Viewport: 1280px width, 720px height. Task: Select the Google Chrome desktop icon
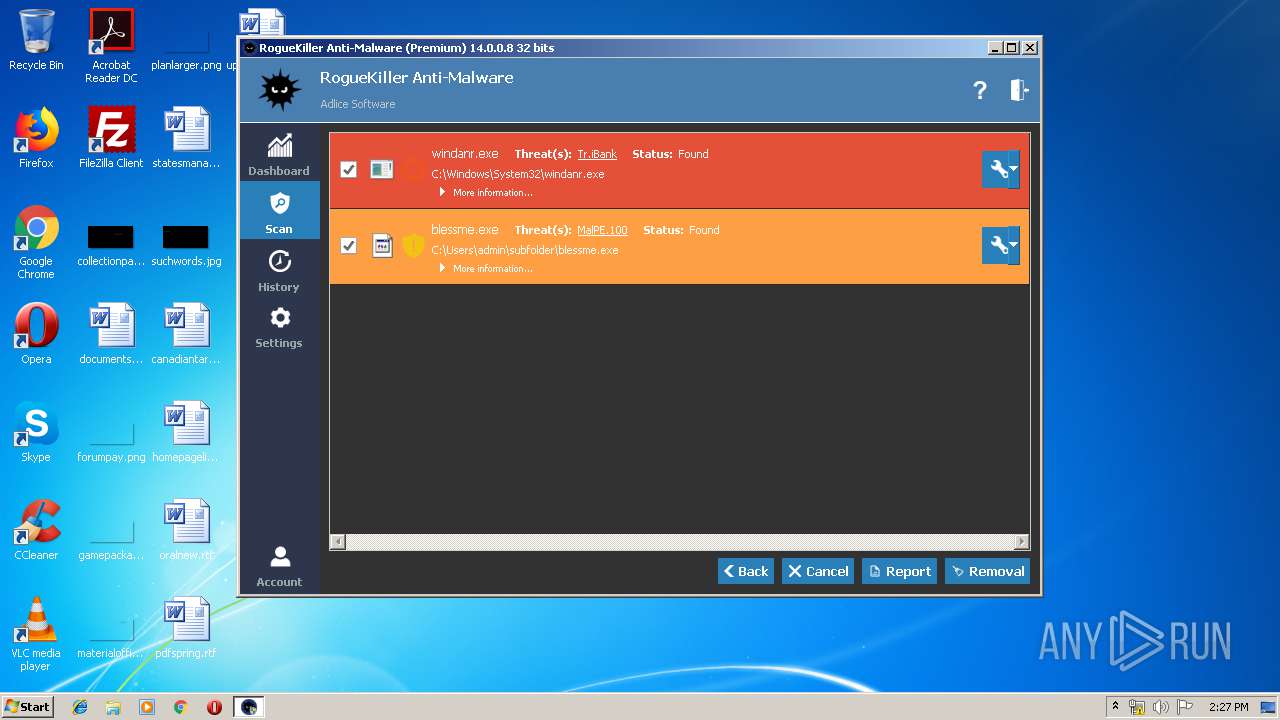point(36,243)
